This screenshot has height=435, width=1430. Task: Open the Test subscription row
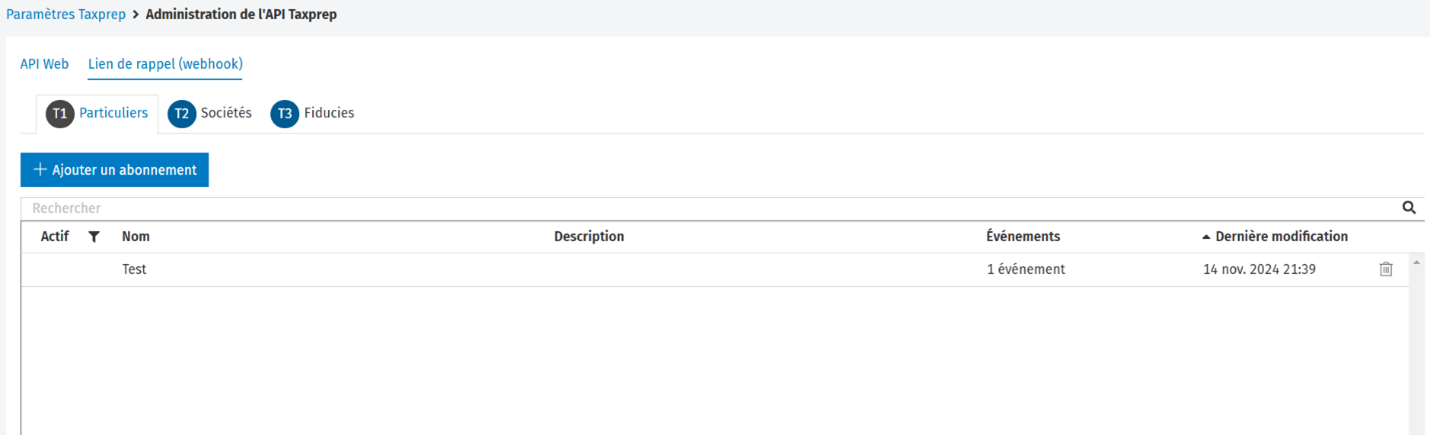715,270
